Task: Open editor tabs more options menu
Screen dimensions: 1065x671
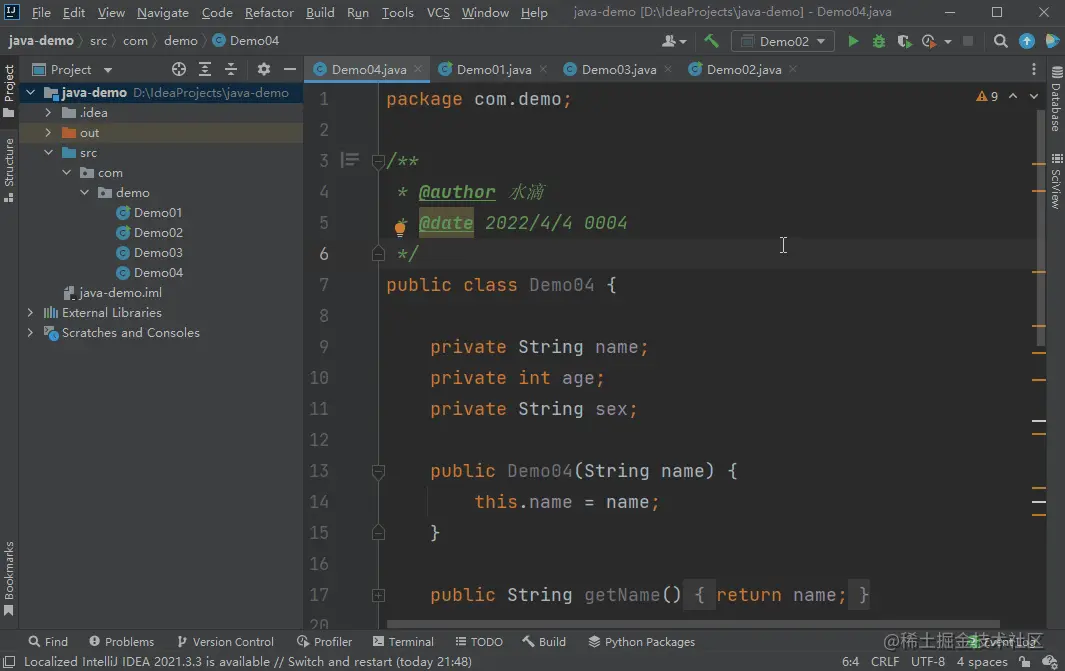Action: coord(1034,69)
